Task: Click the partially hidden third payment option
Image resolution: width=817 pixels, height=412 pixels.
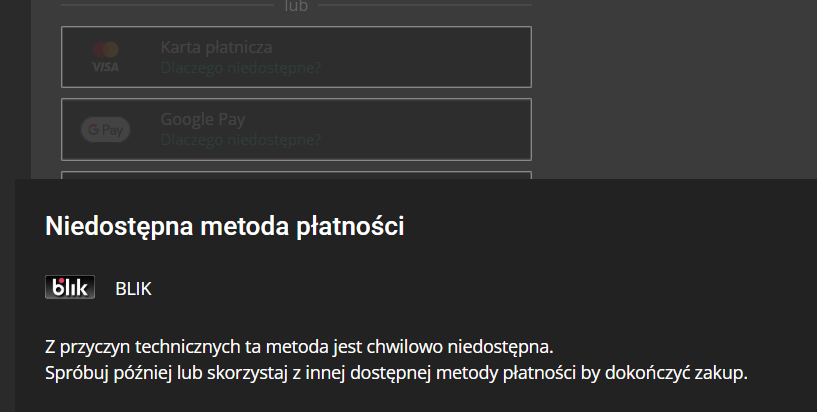Action: click(x=296, y=175)
